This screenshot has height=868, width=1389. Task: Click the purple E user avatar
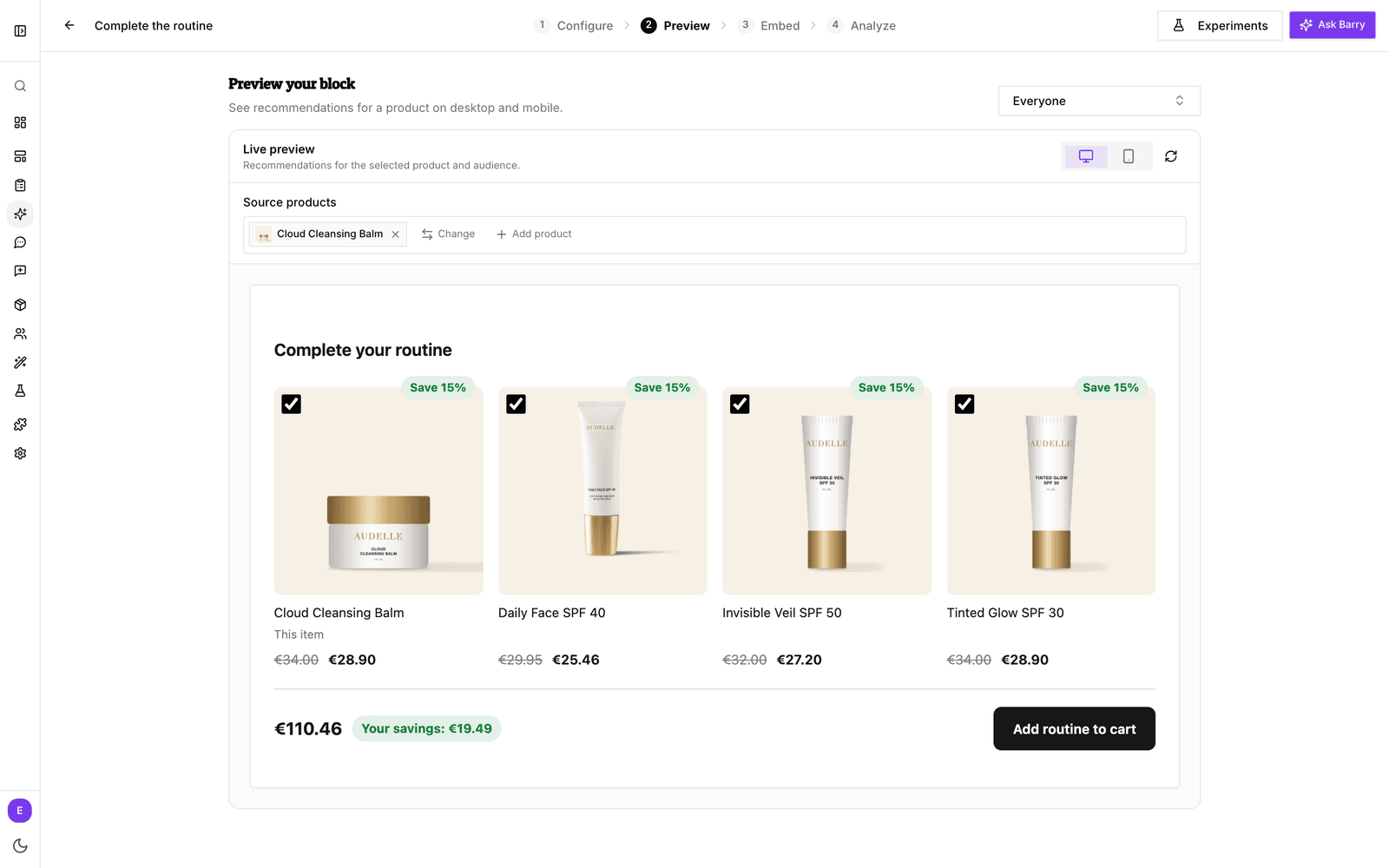coord(20,811)
